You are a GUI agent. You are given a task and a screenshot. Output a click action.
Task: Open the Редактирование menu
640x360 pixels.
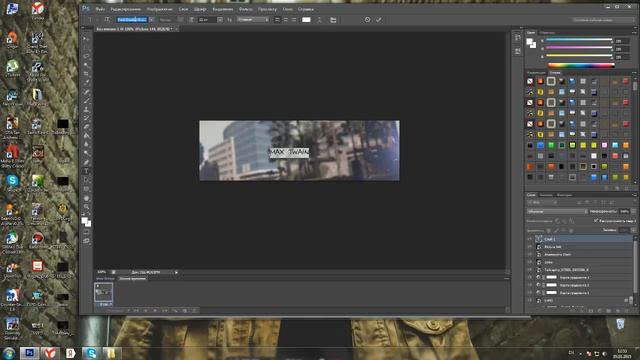tap(125, 9)
